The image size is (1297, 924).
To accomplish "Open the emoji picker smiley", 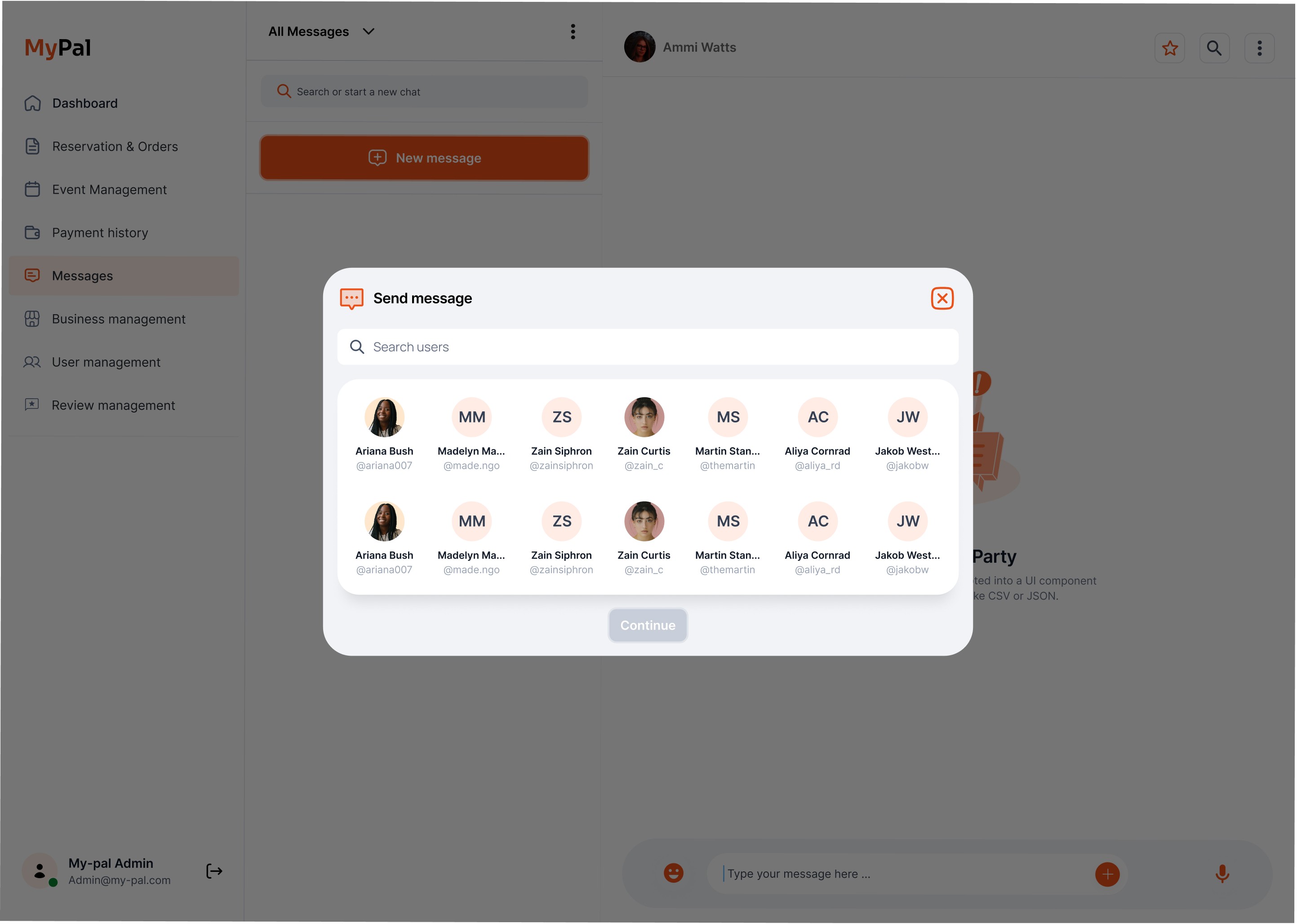I will (674, 873).
